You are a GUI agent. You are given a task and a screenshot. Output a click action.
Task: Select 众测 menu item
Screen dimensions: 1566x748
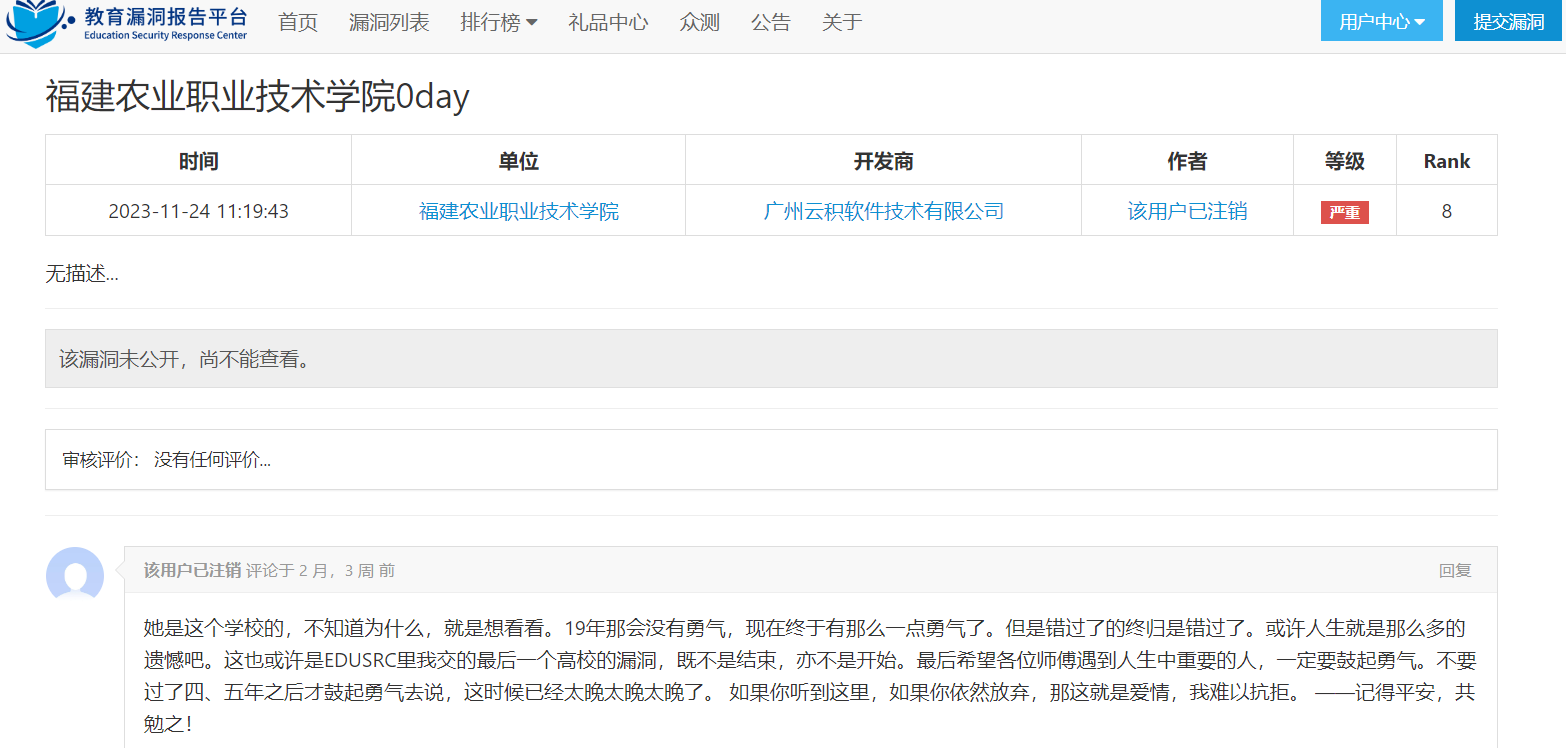pyautogui.click(x=699, y=22)
